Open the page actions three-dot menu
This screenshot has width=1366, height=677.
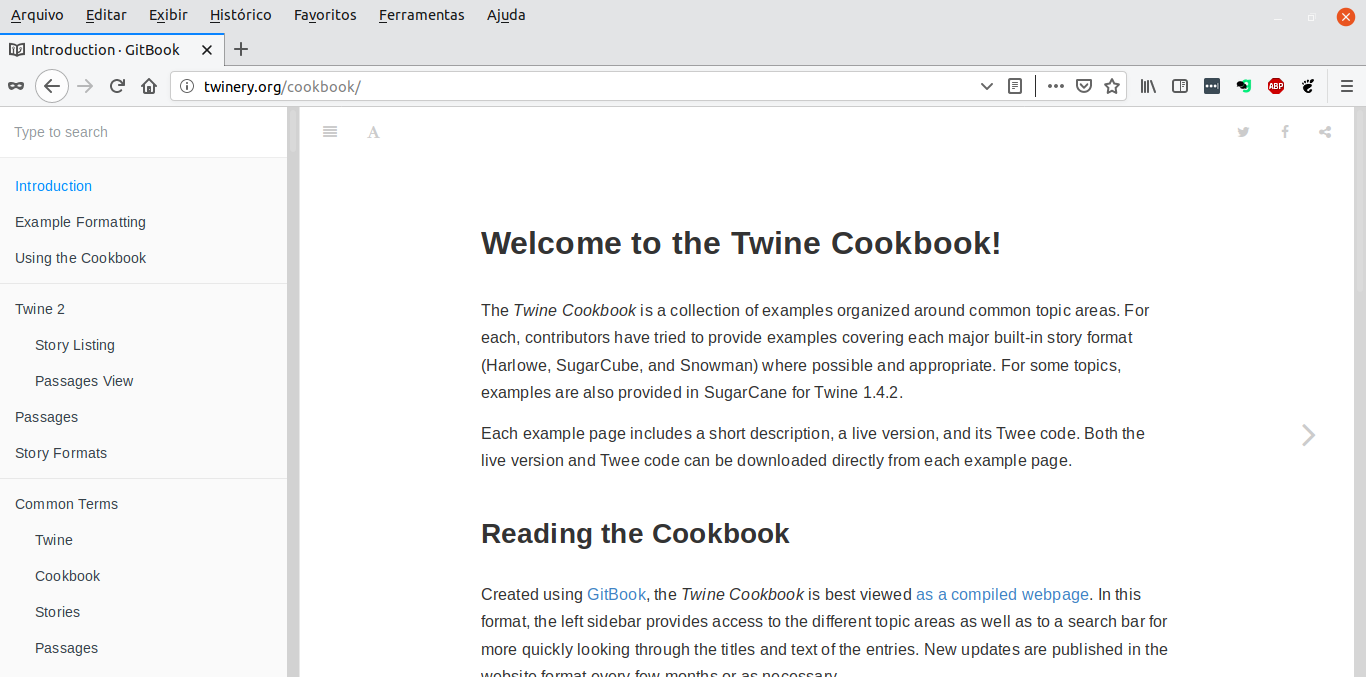(1056, 86)
